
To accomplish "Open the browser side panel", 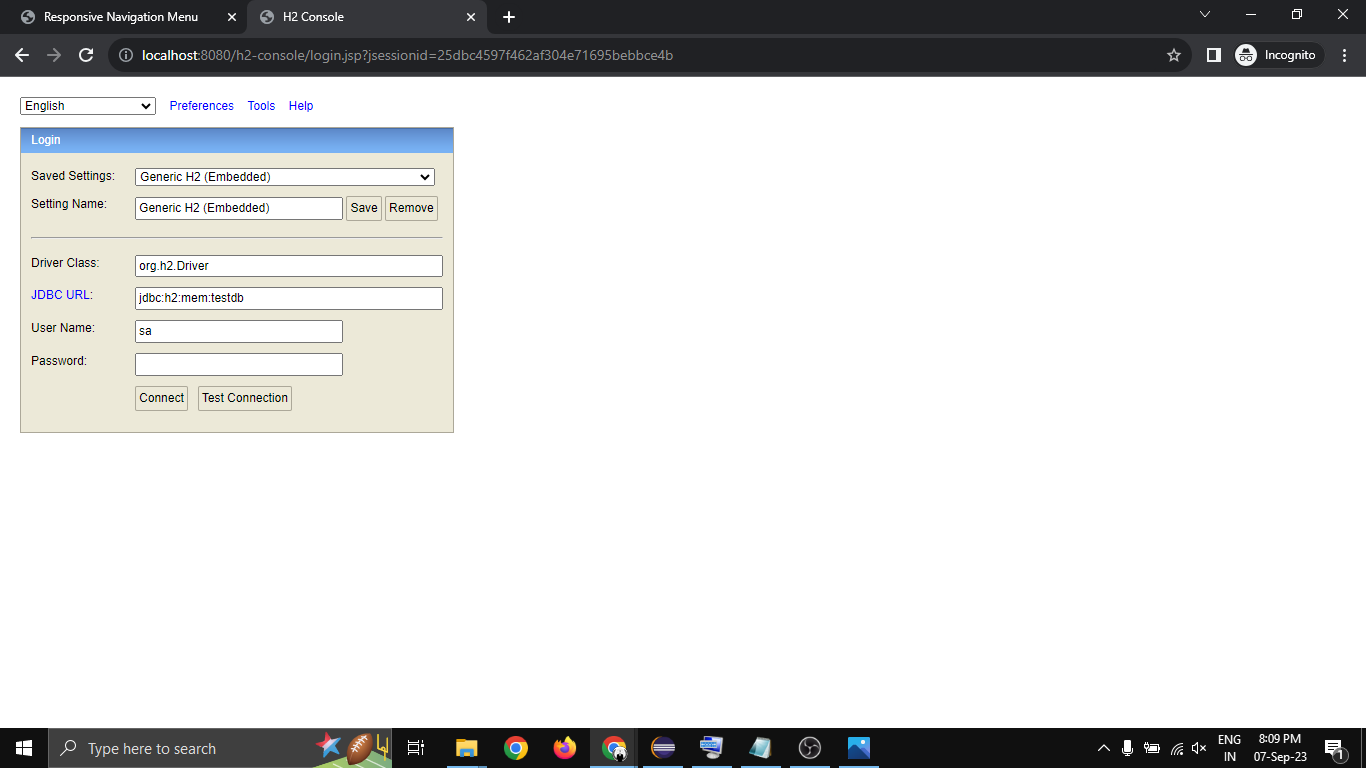I will point(1213,55).
